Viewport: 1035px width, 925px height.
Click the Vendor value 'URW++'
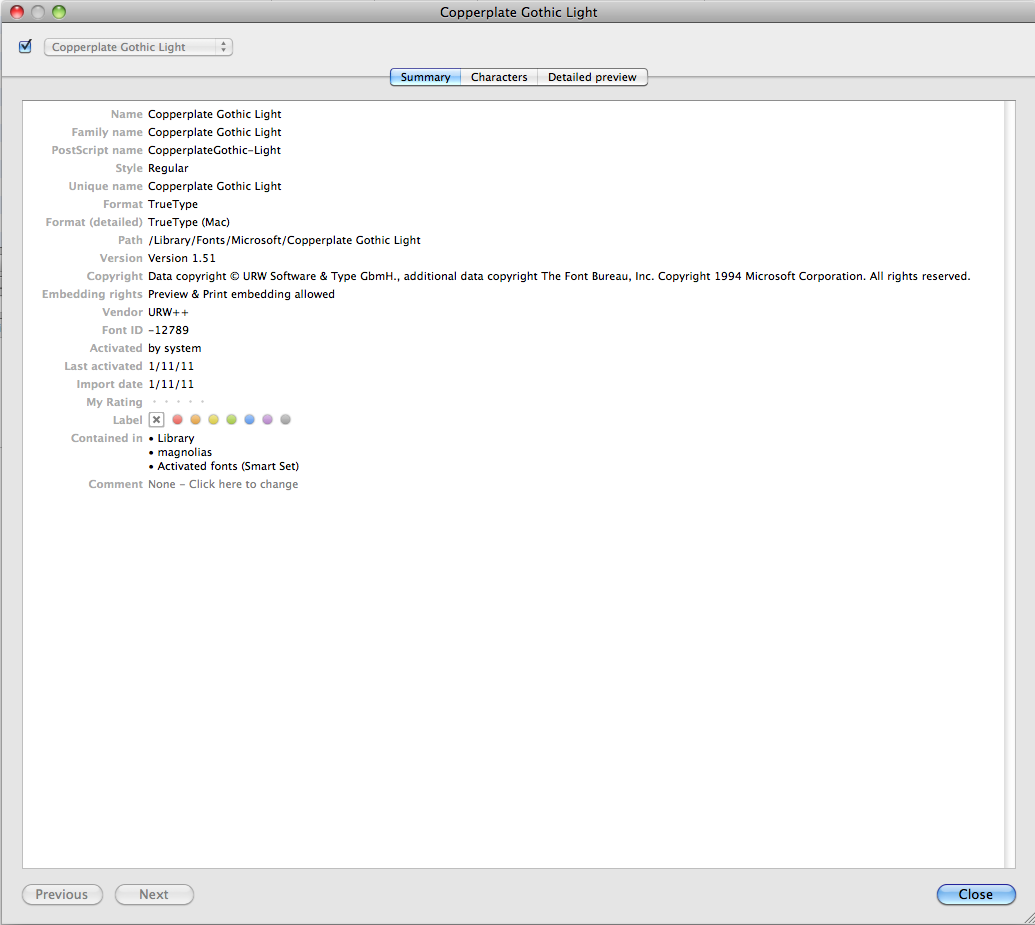168,312
